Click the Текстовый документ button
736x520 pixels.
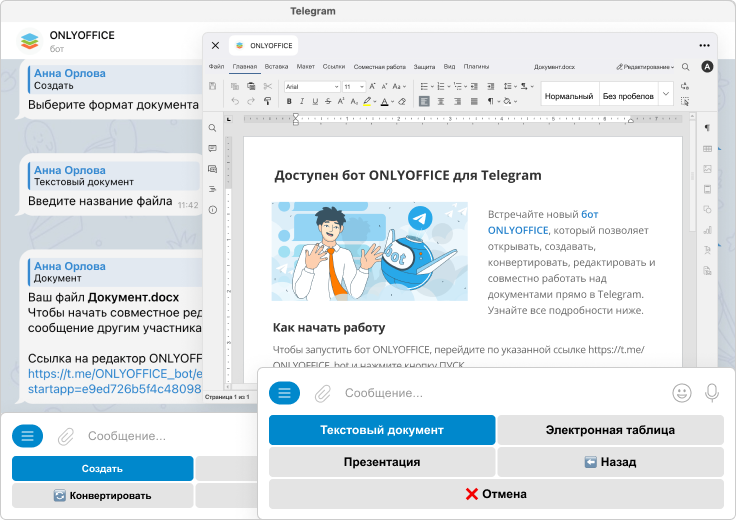click(x=382, y=430)
